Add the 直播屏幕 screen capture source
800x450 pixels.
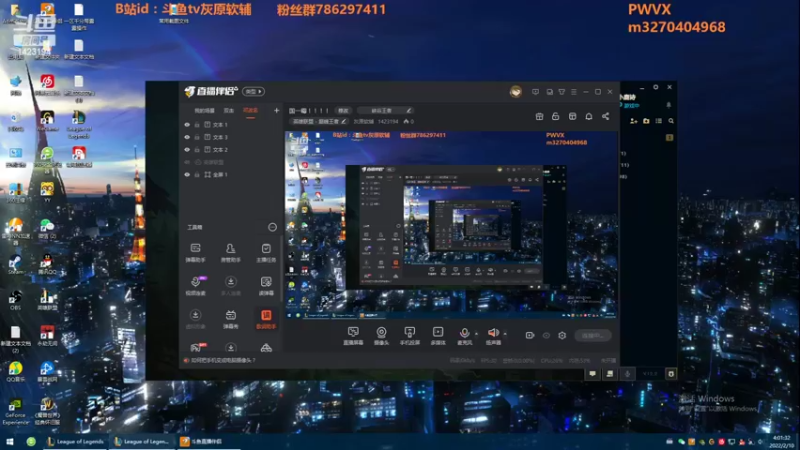pos(353,336)
